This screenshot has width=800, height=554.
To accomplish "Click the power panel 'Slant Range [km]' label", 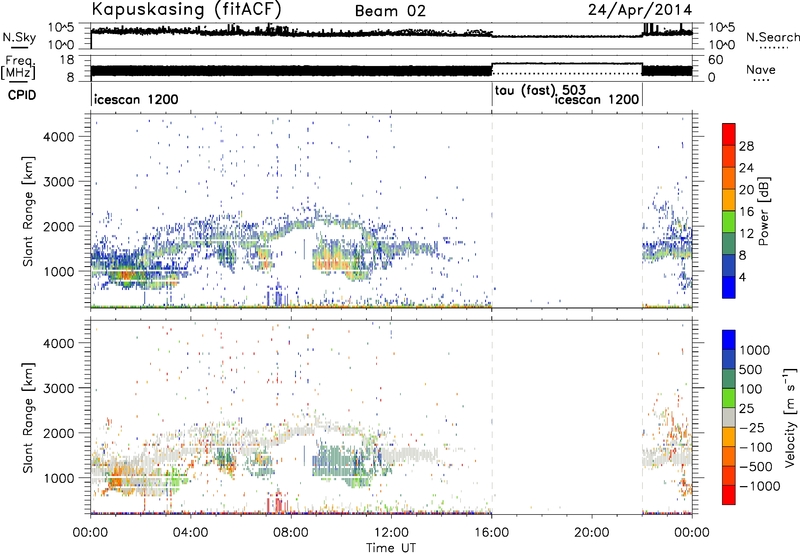I will pos(29,211).
